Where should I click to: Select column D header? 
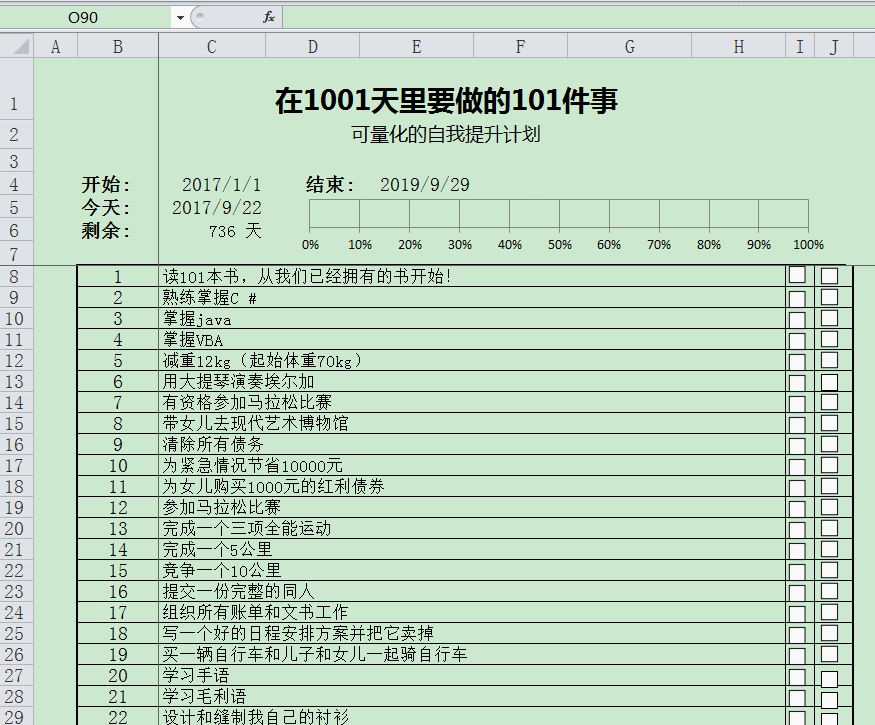tap(312, 46)
